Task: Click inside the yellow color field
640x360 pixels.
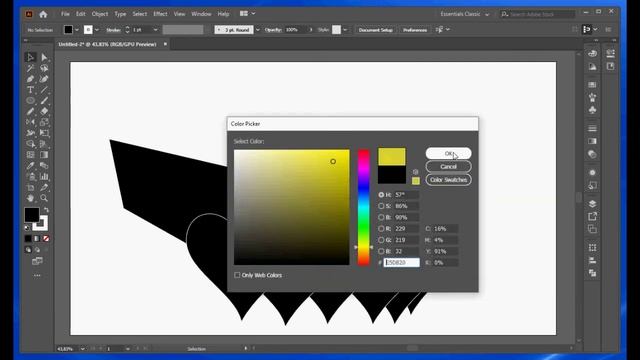Action: (x=291, y=207)
